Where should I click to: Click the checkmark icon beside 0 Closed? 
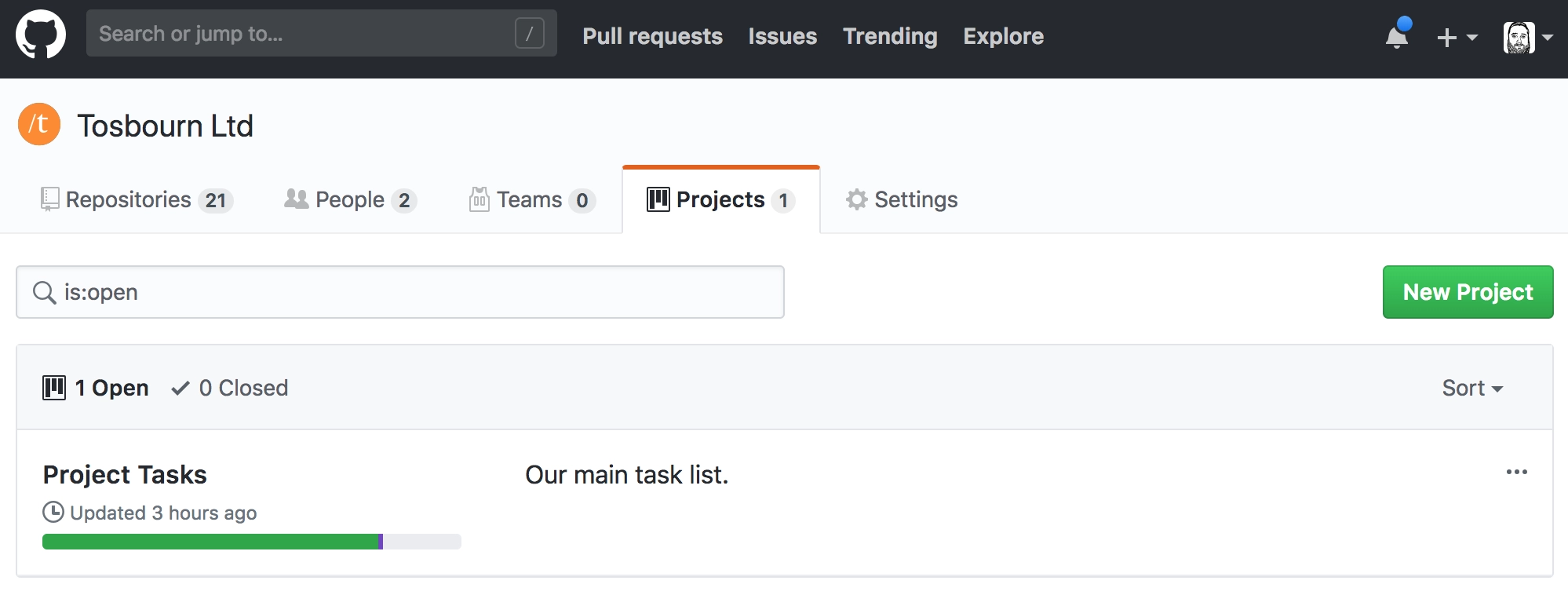pyautogui.click(x=181, y=388)
